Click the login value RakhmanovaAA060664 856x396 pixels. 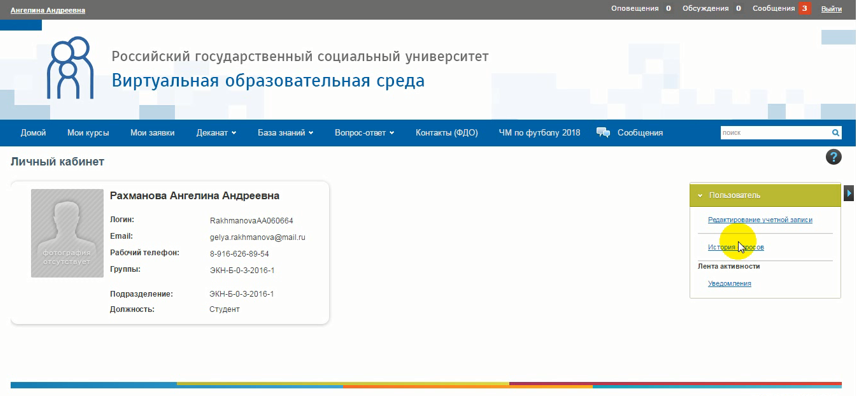coord(252,221)
